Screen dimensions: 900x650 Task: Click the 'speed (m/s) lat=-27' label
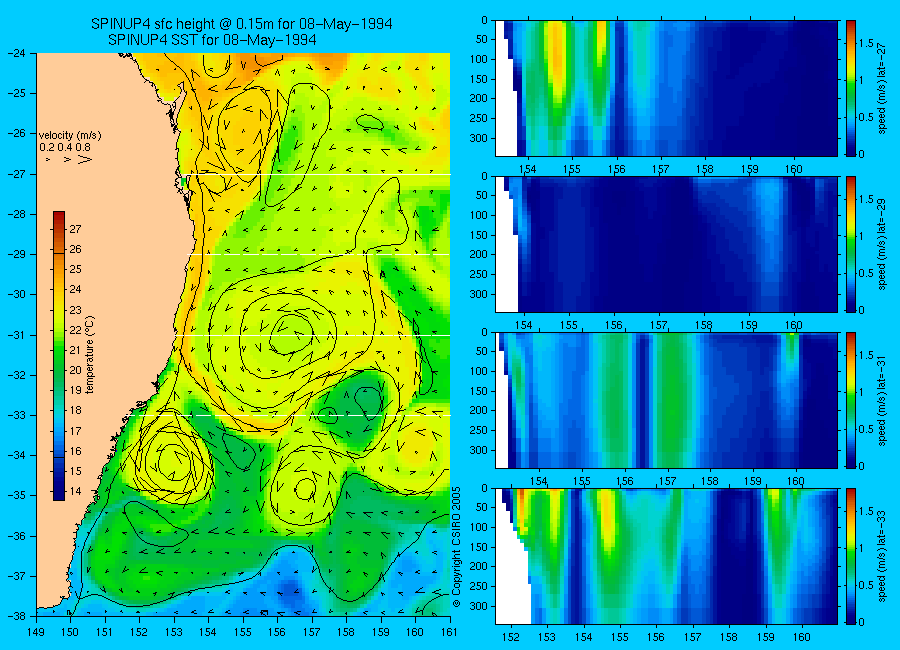(882, 88)
